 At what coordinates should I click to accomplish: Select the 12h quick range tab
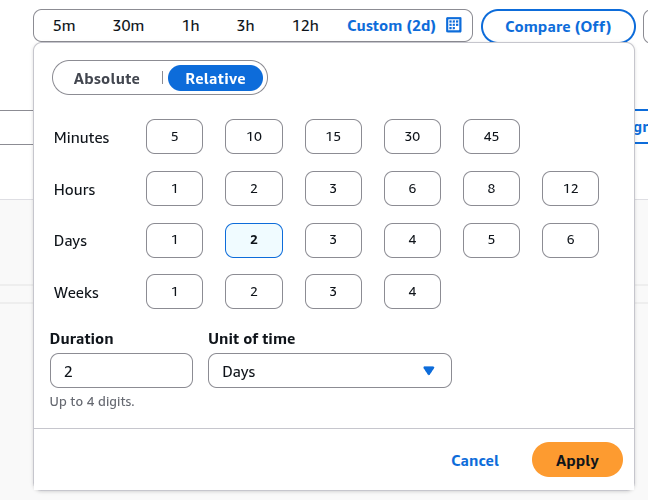pyautogui.click(x=305, y=26)
